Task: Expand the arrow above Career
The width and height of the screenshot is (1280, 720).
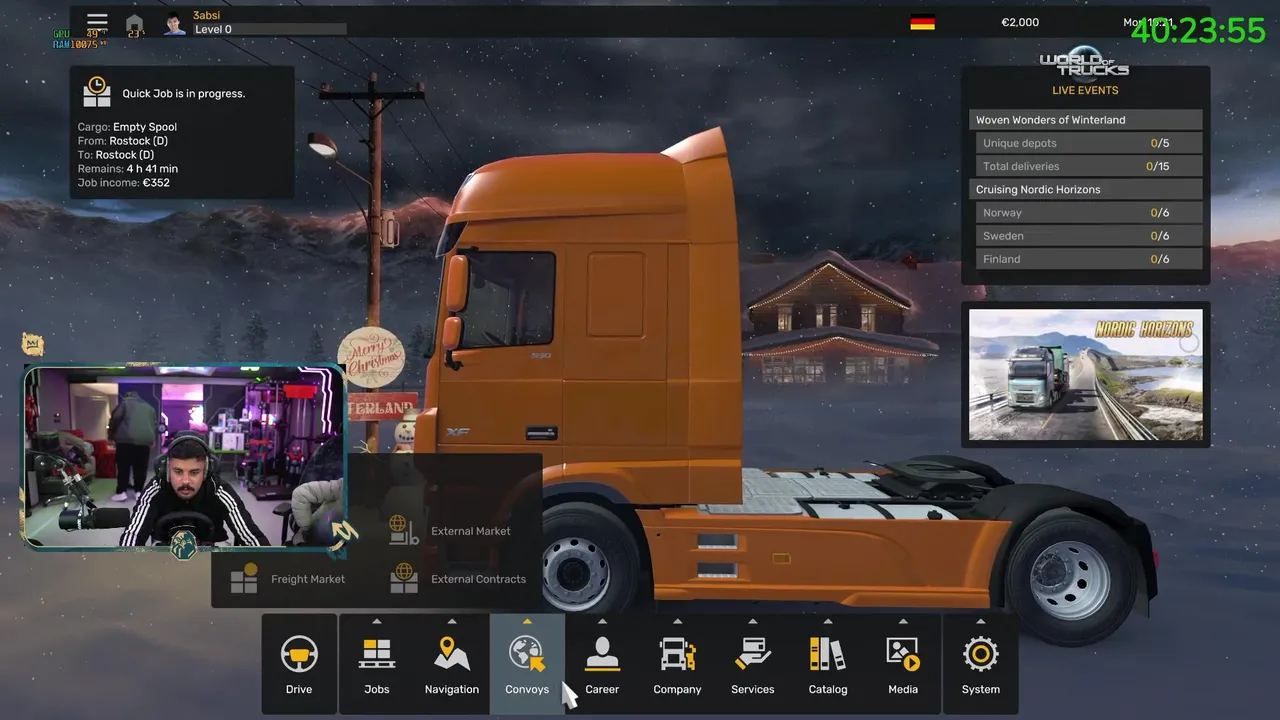Action: [602, 621]
